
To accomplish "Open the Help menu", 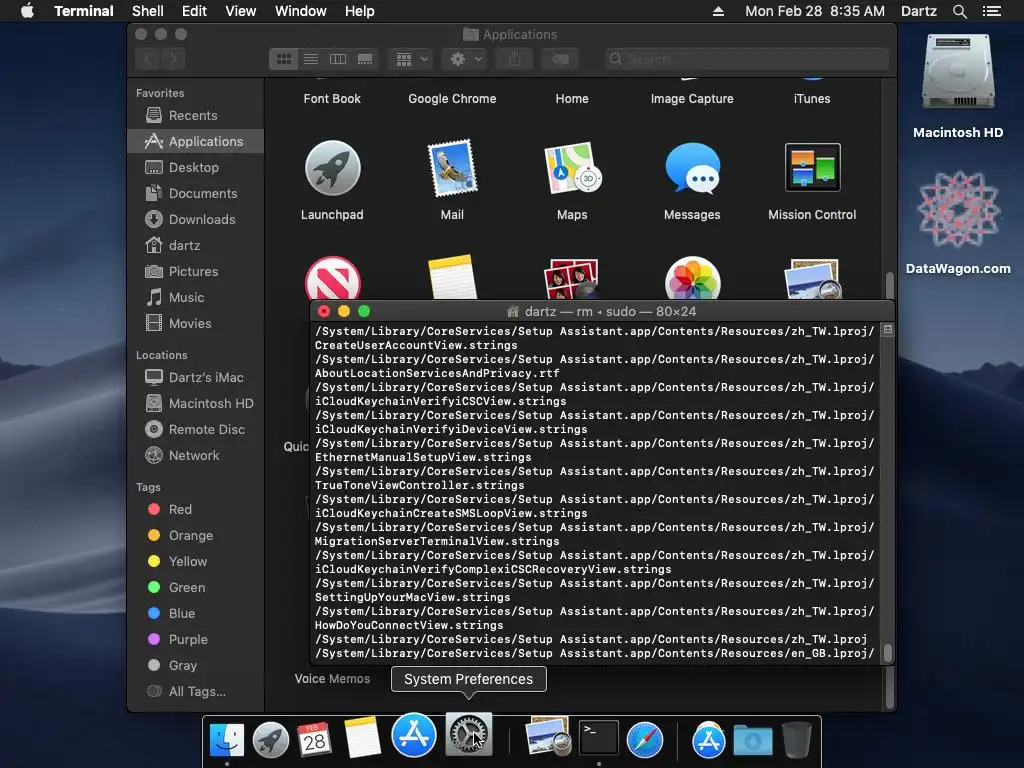I will pyautogui.click(x=359, y=11).
